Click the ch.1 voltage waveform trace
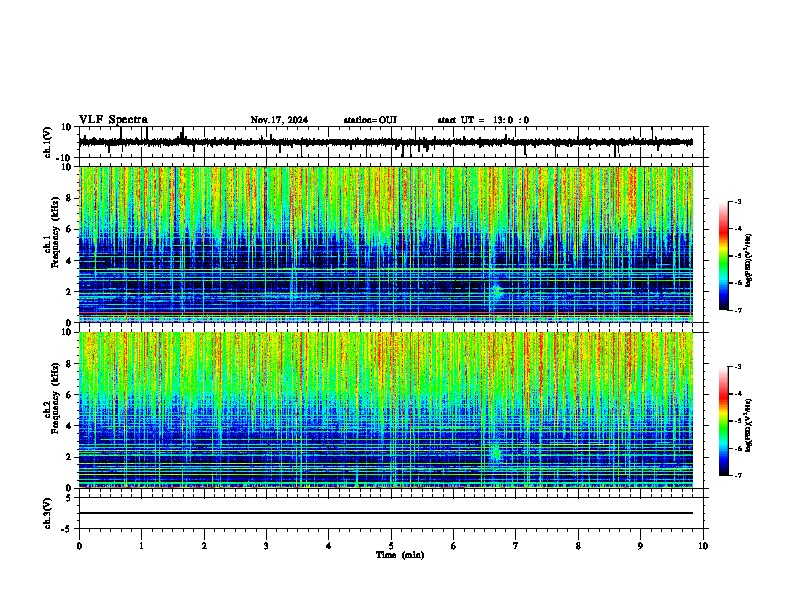 [385, 142]
